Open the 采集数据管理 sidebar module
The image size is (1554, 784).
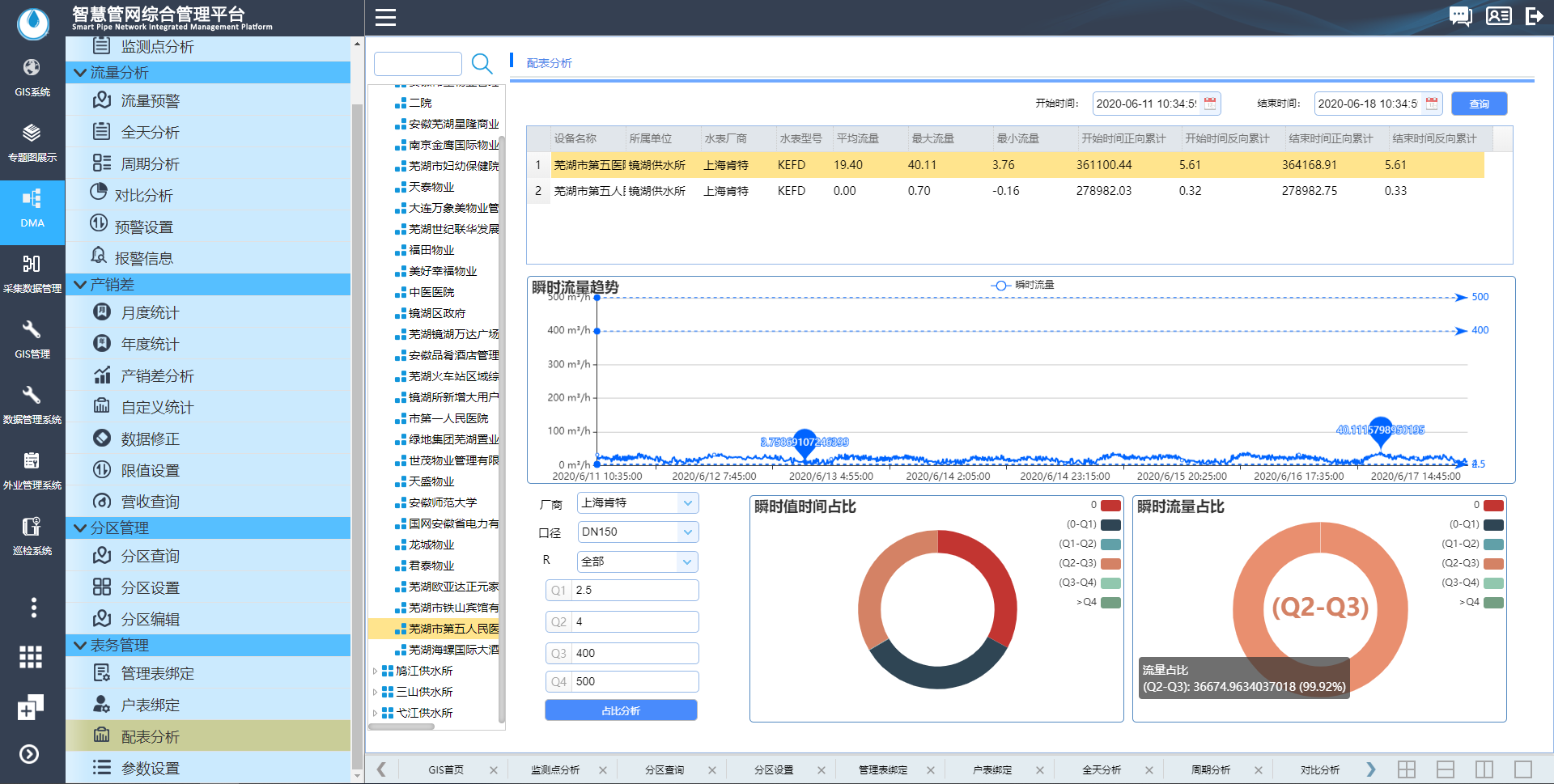coord(32,275)
